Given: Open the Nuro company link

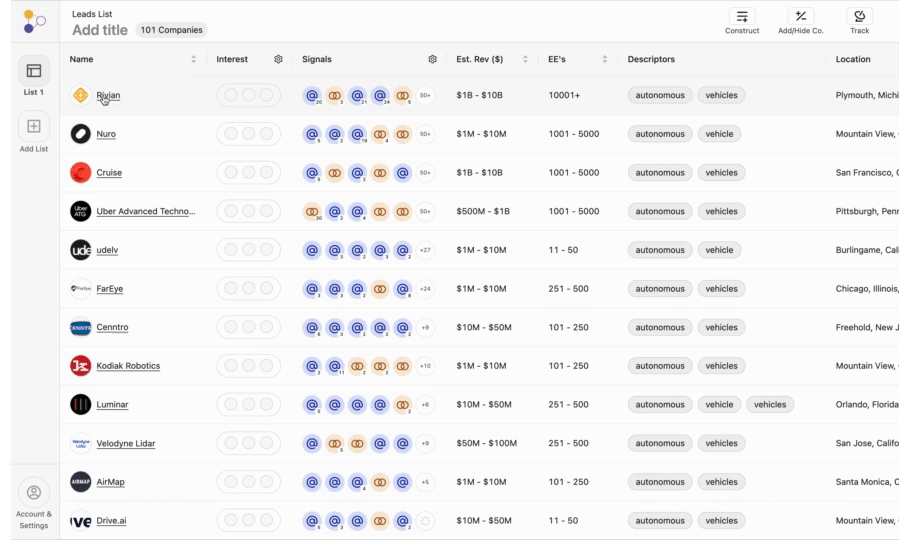Looking at the screenshot, I should 106,134.
